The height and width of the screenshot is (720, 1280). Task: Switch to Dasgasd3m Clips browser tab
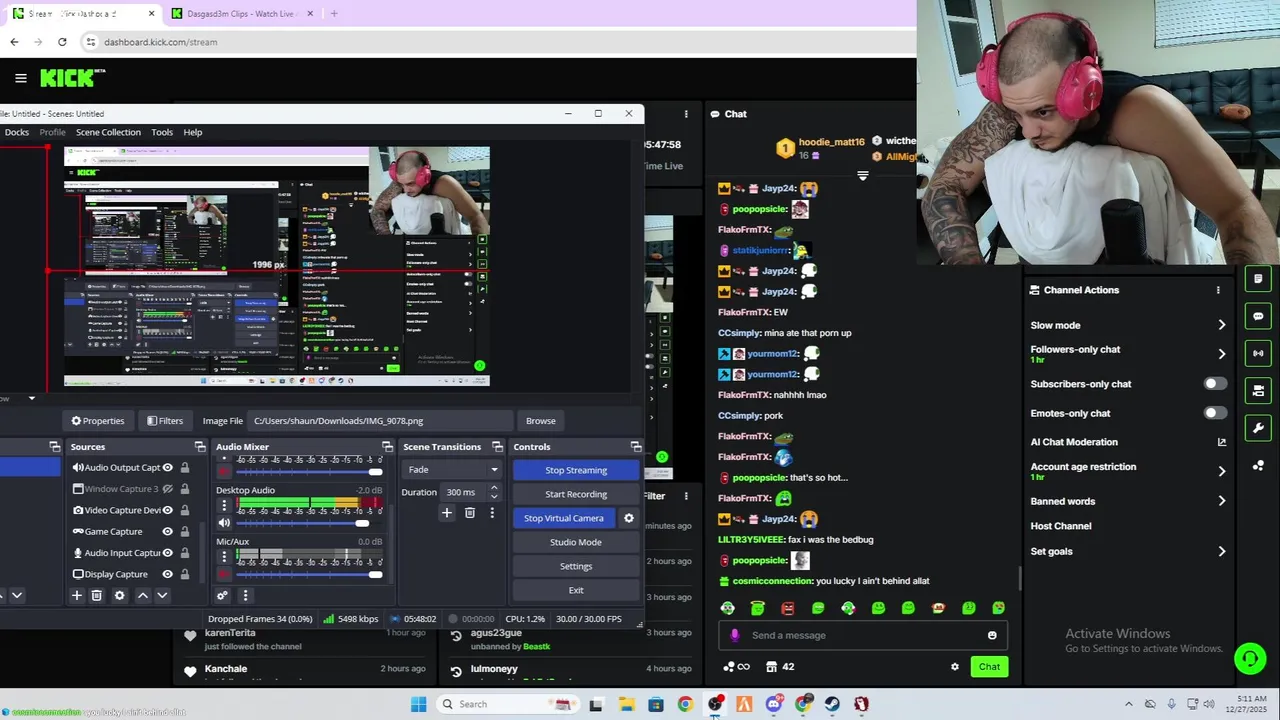[241, 14]
